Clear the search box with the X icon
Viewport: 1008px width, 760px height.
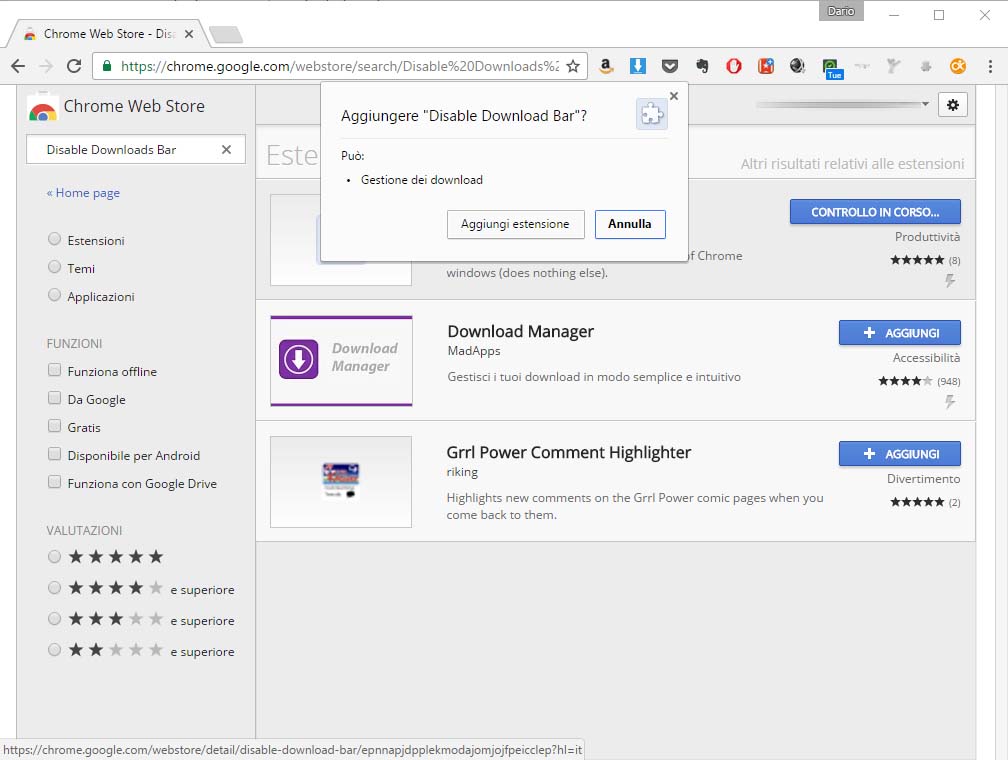tap(226, 150)
